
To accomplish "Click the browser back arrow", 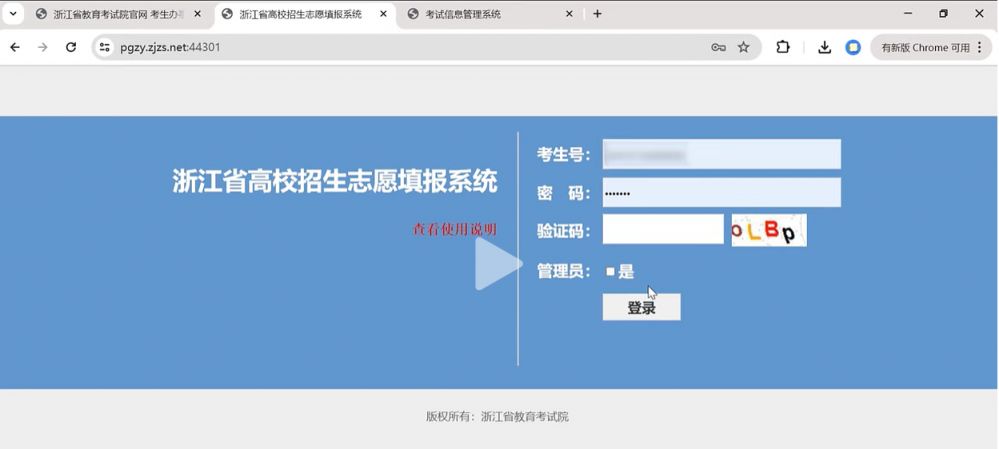I will tap(15, 47).
